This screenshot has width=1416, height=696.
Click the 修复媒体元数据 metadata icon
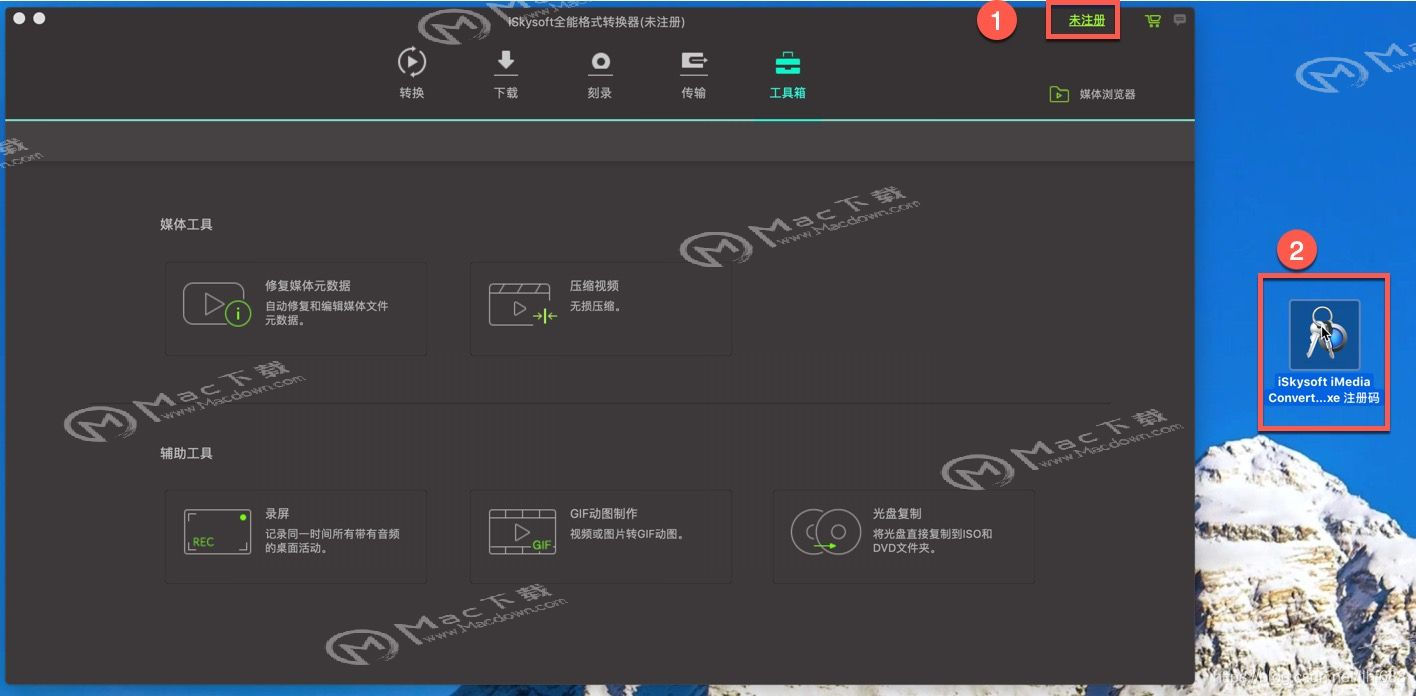pos(216,305)
